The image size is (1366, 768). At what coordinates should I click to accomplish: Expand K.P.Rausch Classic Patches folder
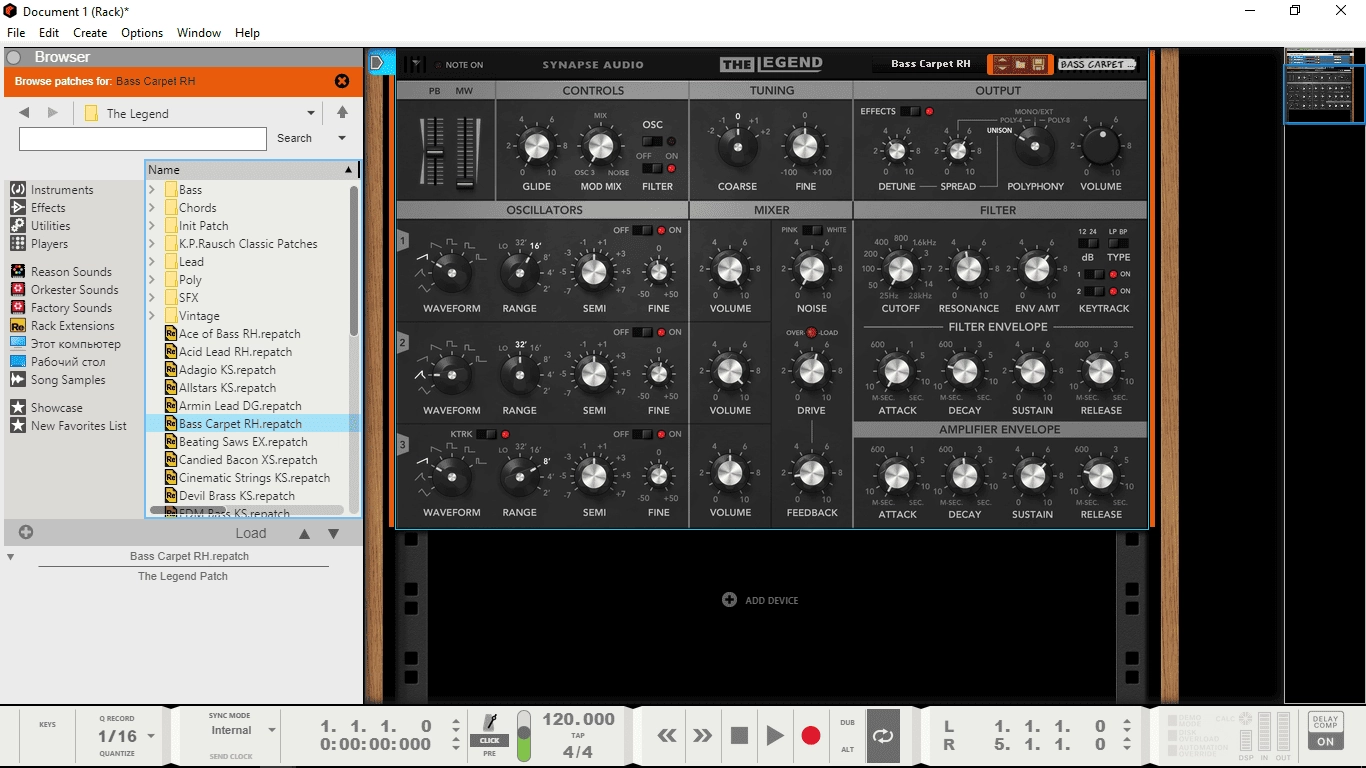(152, 244)
